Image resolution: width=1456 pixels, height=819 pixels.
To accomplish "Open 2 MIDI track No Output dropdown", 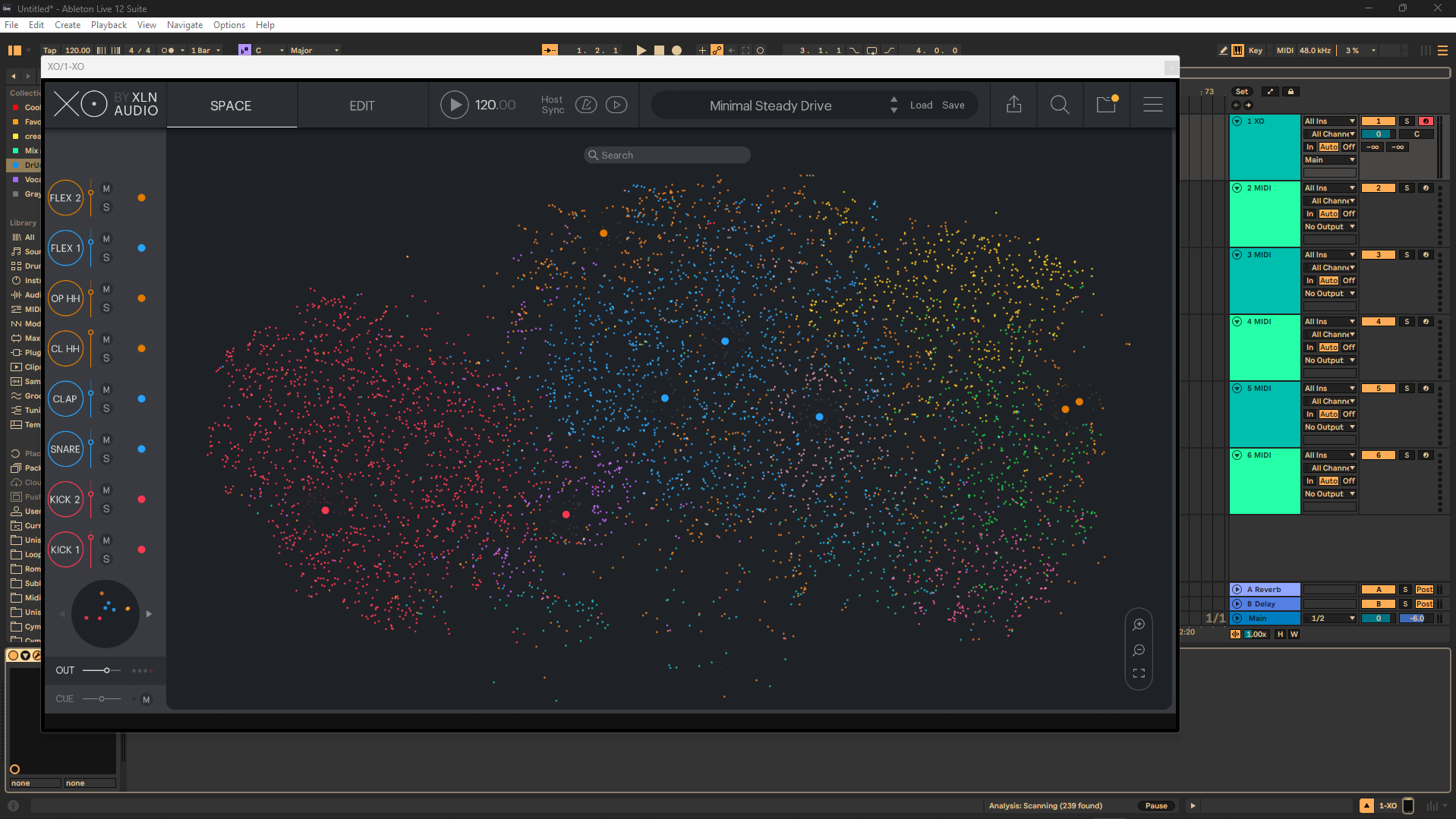I will click(x=1329, y=227).
